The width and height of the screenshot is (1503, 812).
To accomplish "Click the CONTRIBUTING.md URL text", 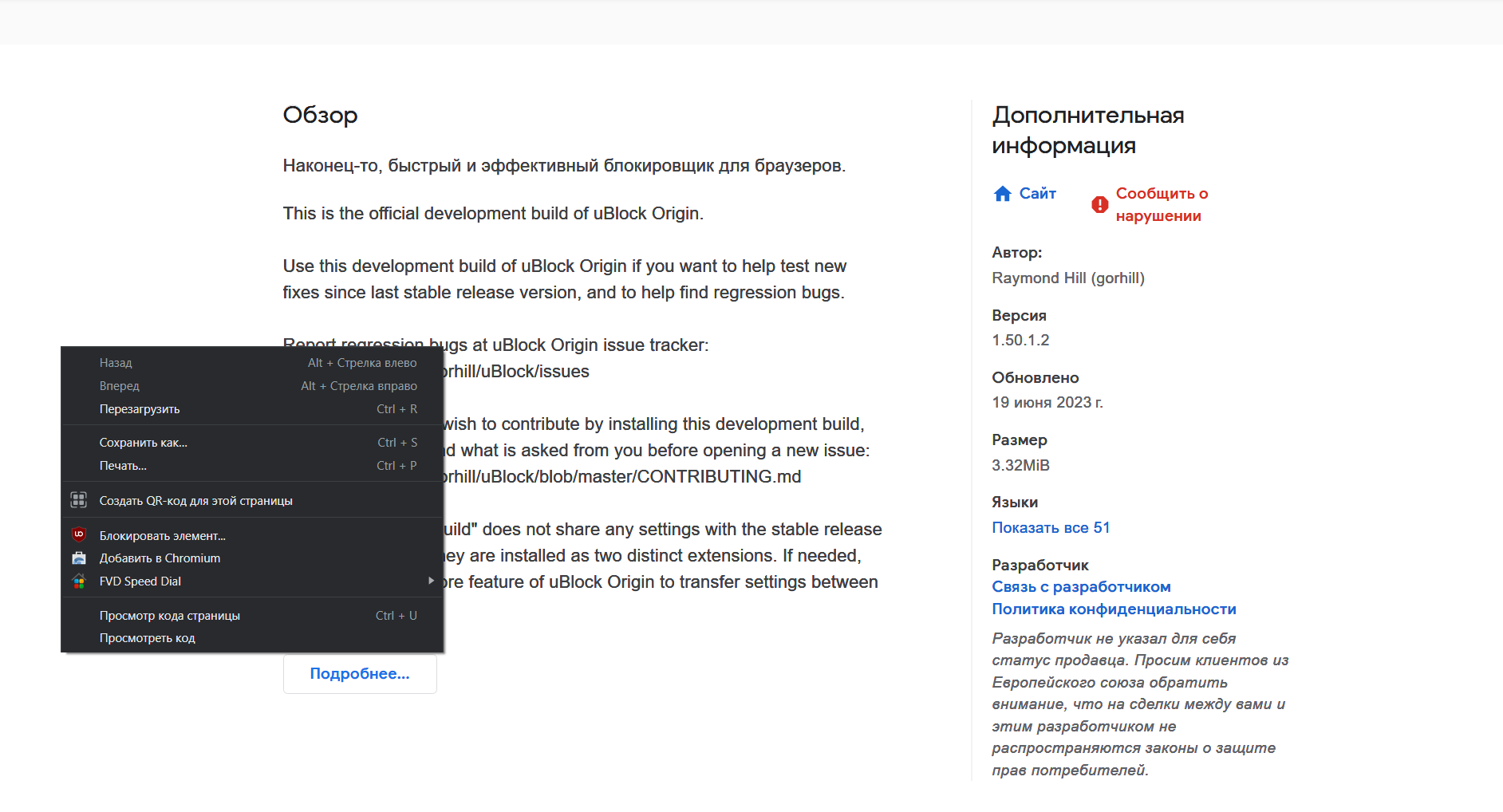I will [622, 476].
